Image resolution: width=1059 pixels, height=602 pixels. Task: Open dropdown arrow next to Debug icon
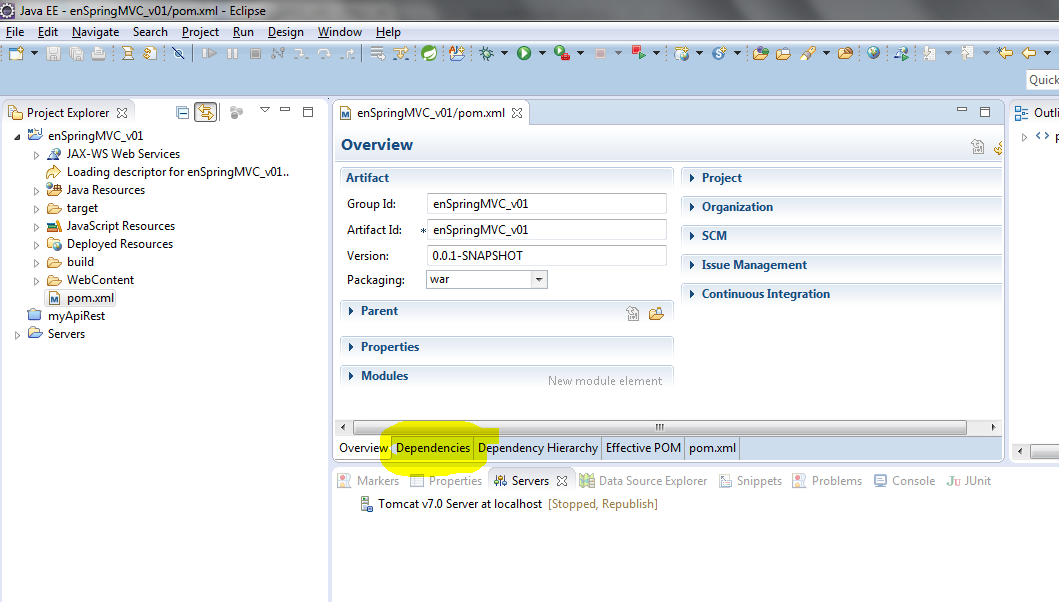tap(505, 53)
